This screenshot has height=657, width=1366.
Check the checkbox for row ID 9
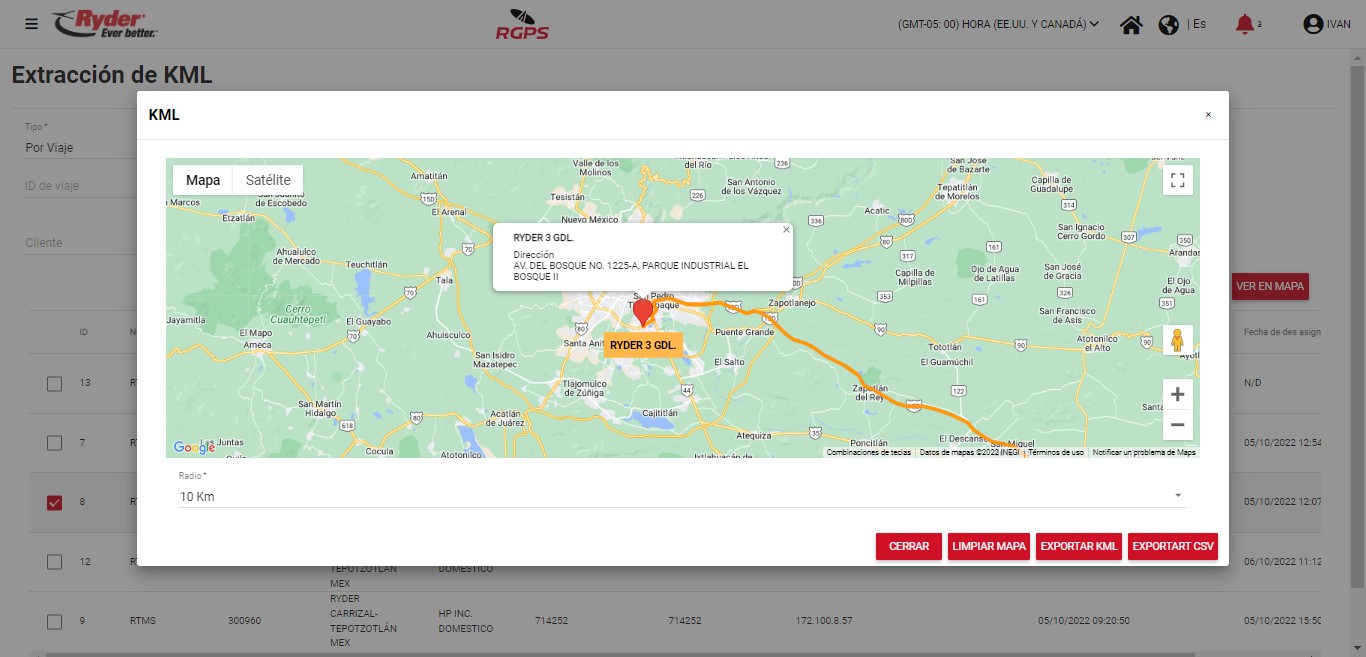pos(55,621)
